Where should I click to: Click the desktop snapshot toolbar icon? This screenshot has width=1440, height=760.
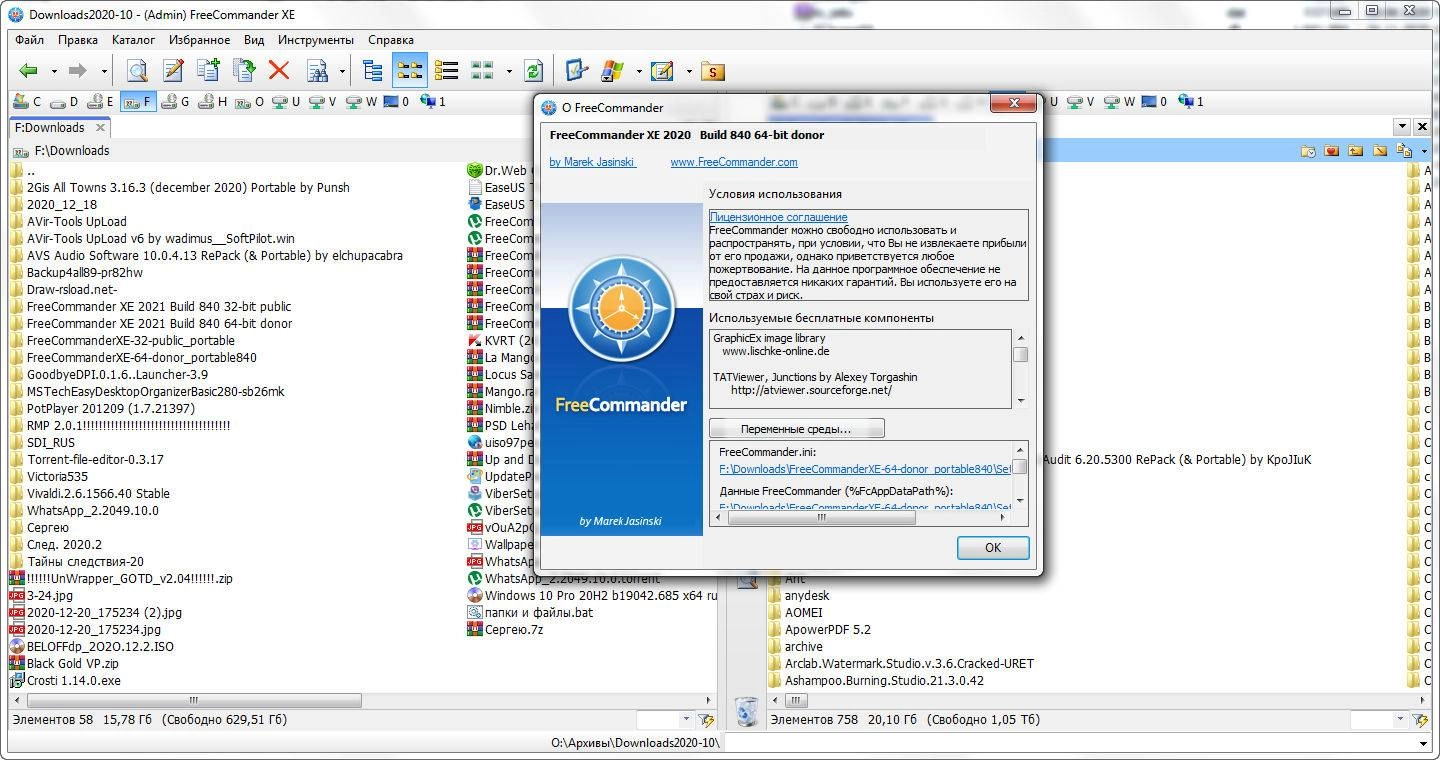pos(576,71)
